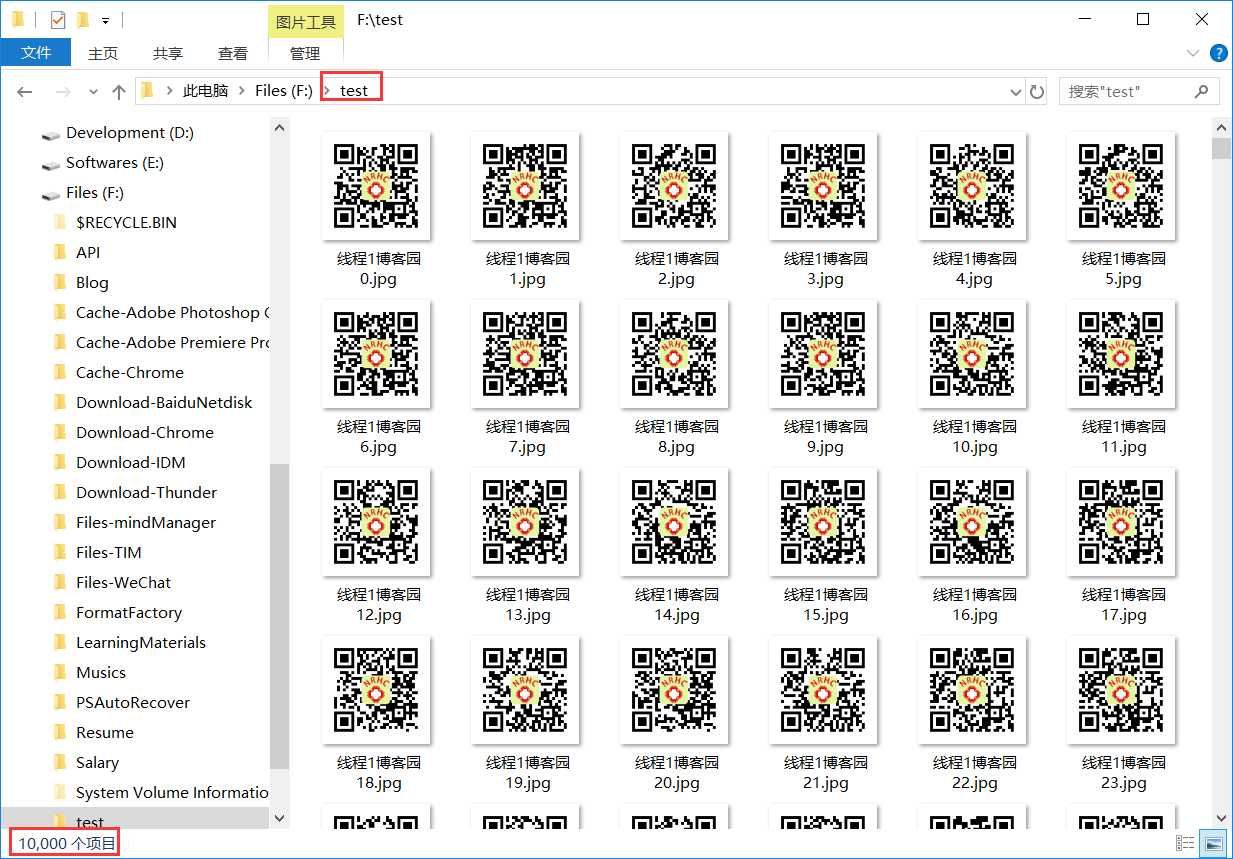The height and width of the screenshot is (859, 1233).
Task: Refresh the test folder view
Action: (1037, 91)
